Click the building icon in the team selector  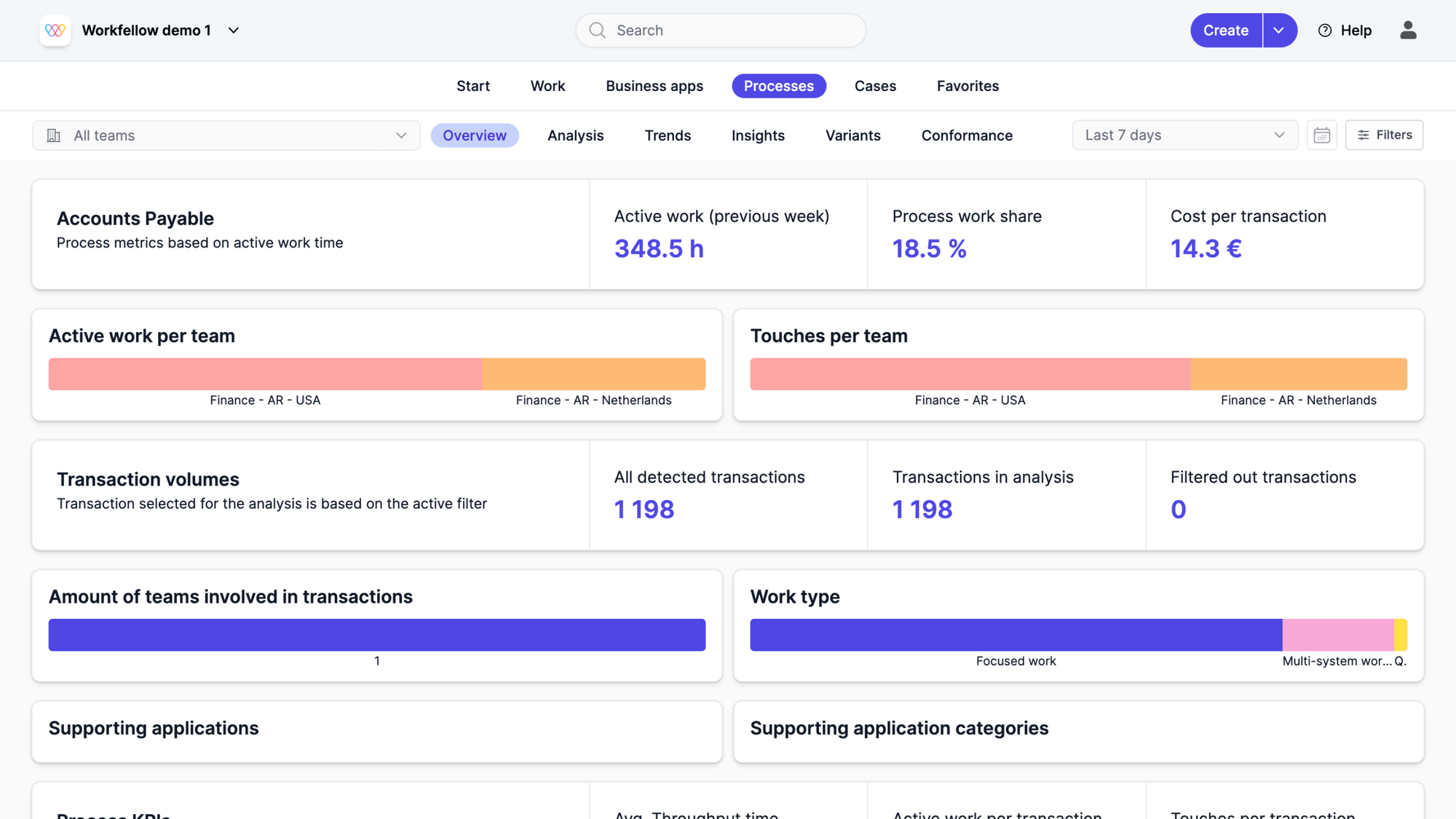(x=53, y=135)
